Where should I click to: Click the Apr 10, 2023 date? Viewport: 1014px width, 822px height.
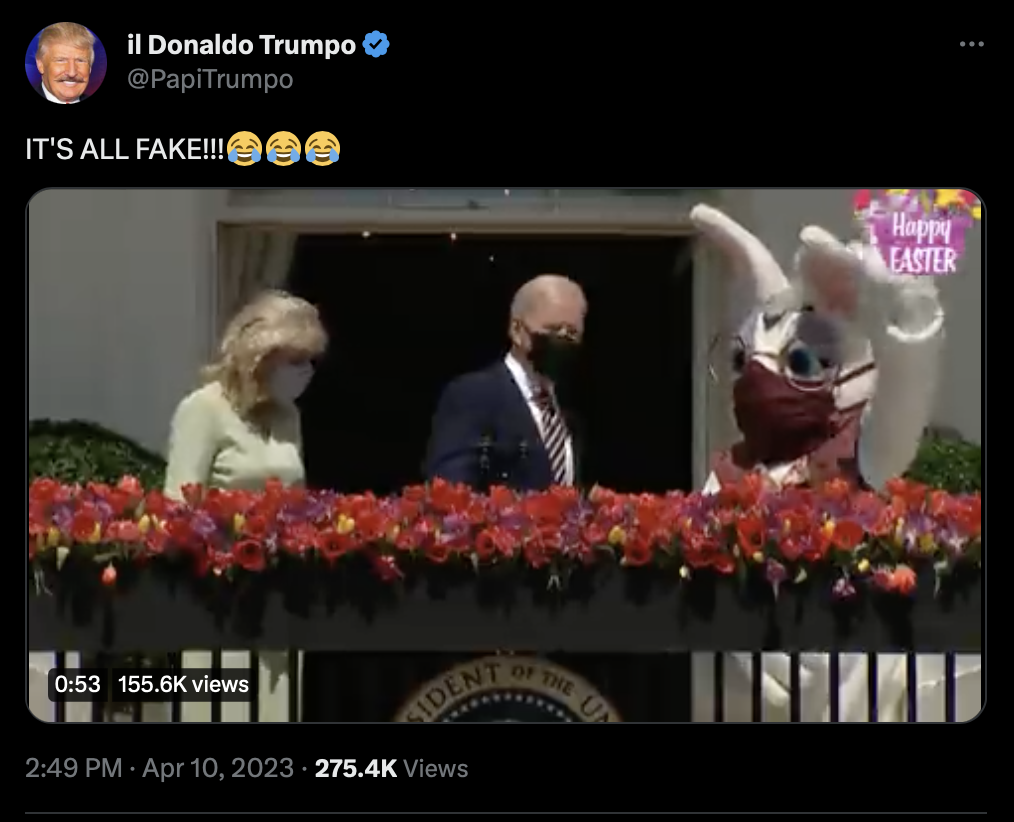(x=218, y=768)
